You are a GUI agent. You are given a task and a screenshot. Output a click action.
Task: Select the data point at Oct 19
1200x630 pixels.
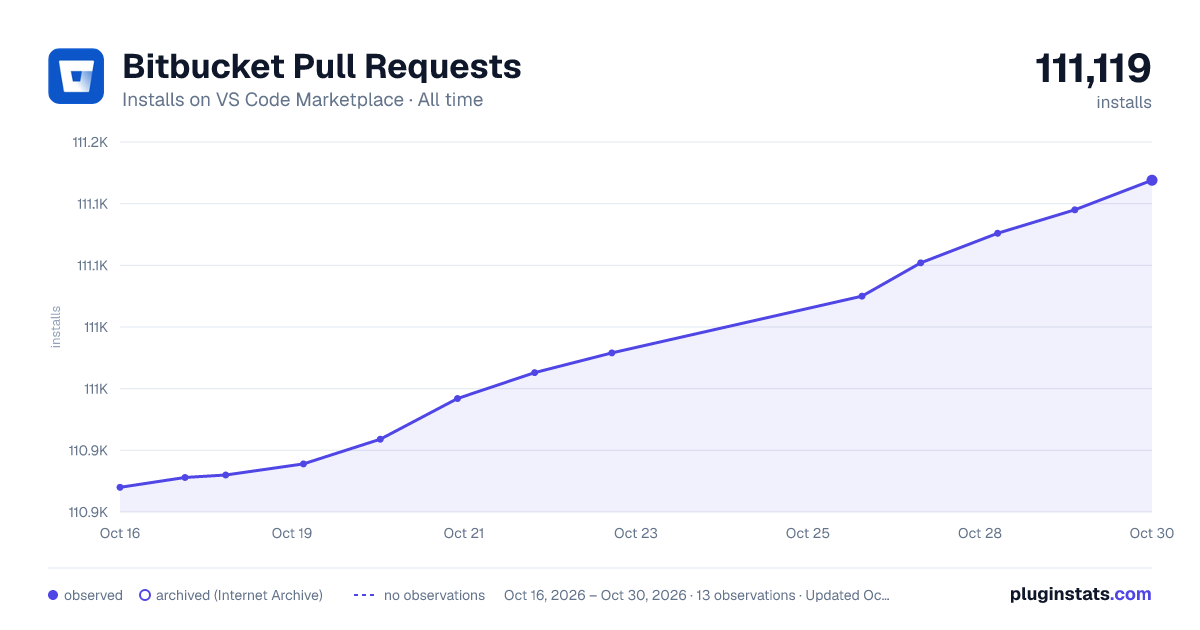(303, 464)
